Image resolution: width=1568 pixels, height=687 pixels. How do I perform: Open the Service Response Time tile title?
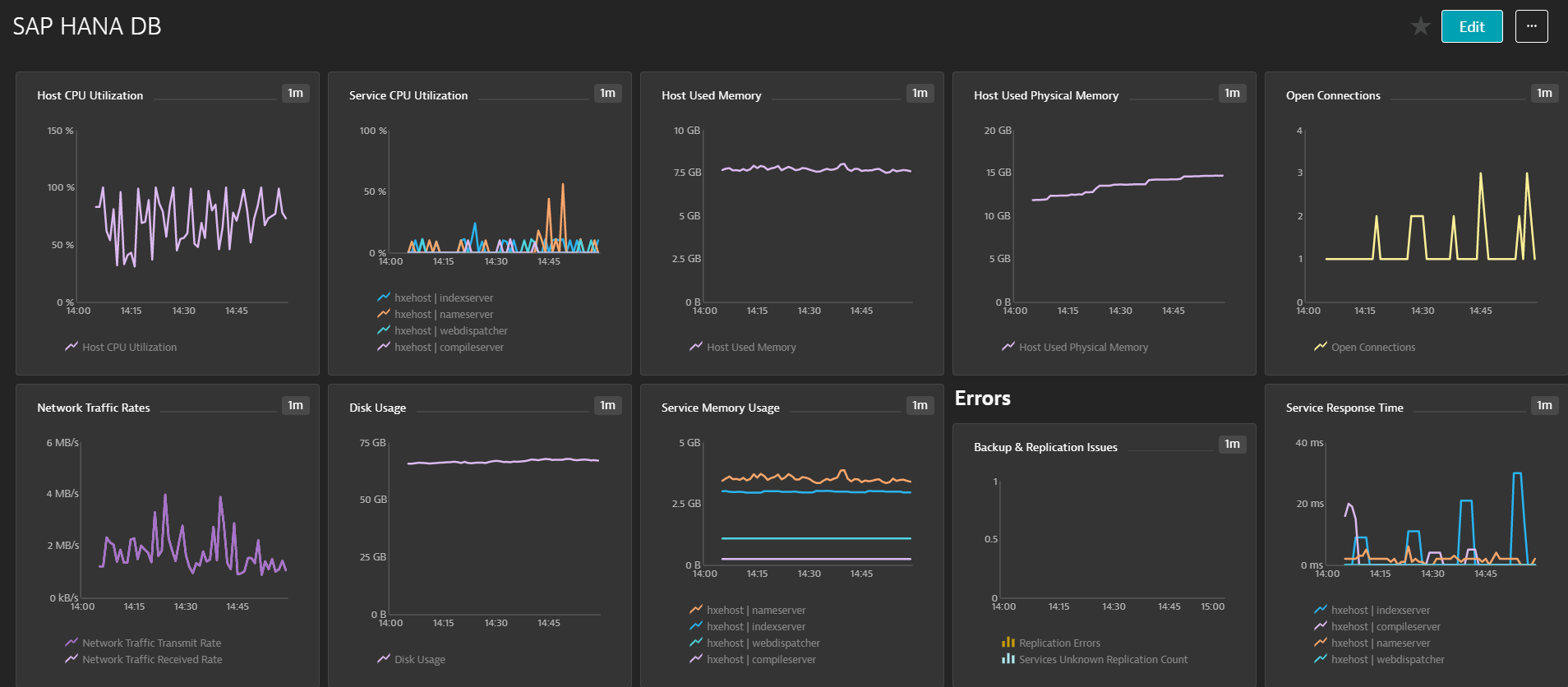click(x=1344, y=408)
